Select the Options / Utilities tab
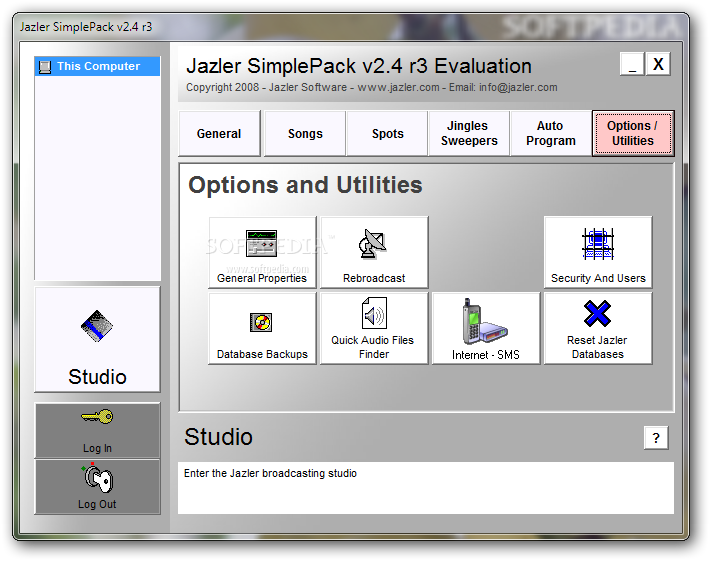 [x=633, y=134]
